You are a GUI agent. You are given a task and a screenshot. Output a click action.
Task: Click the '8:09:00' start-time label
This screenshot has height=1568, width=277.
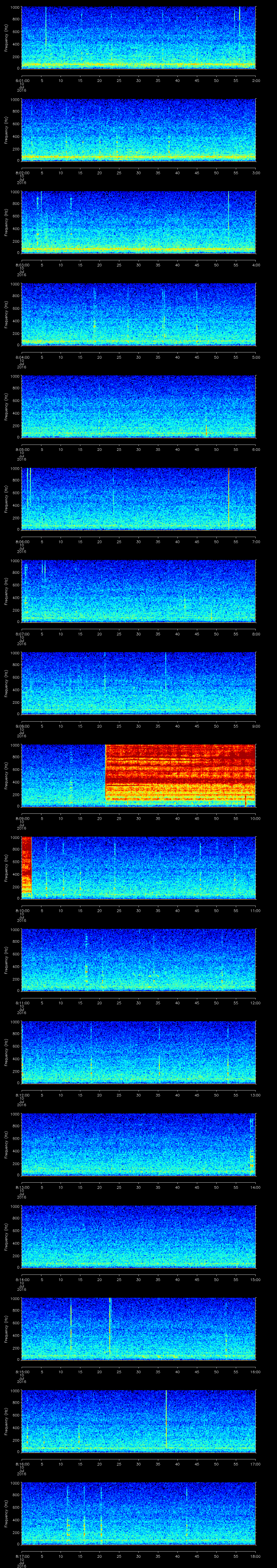coord(22,818)
